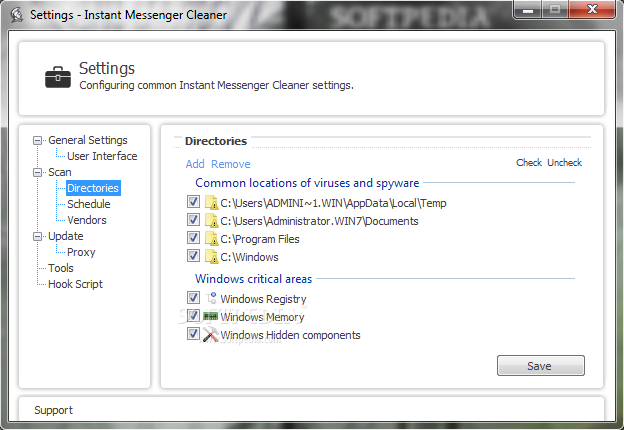The image size is (624, 430).
Task: Click the Windows Registry icon
Action: click(211, 298)
